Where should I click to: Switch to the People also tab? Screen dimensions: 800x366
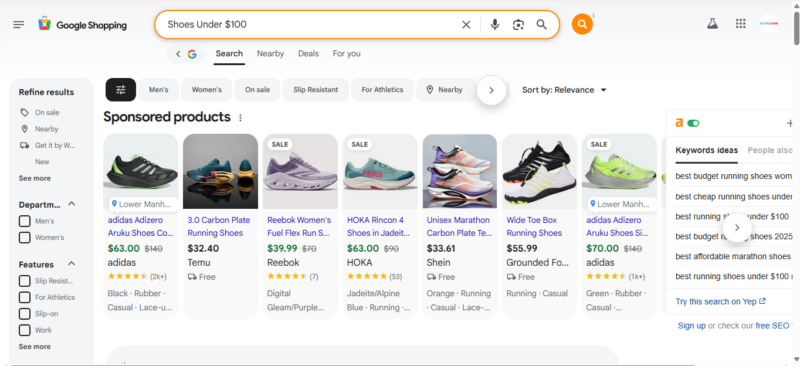770,151
